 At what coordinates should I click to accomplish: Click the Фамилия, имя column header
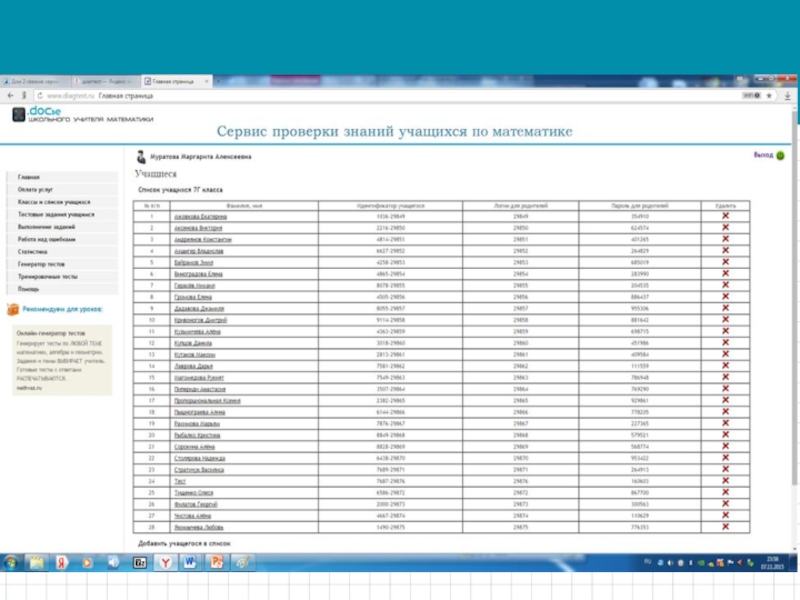244,206
